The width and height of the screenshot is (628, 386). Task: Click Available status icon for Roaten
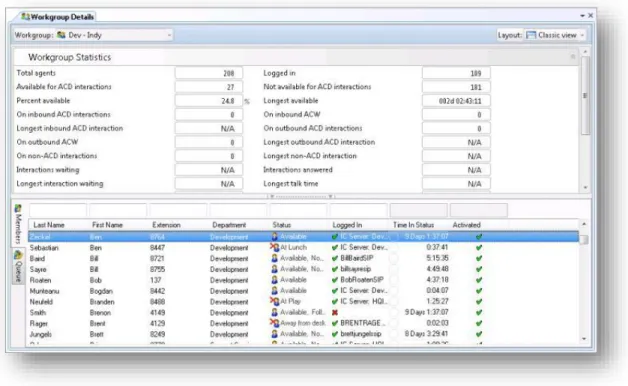[274, 280]
